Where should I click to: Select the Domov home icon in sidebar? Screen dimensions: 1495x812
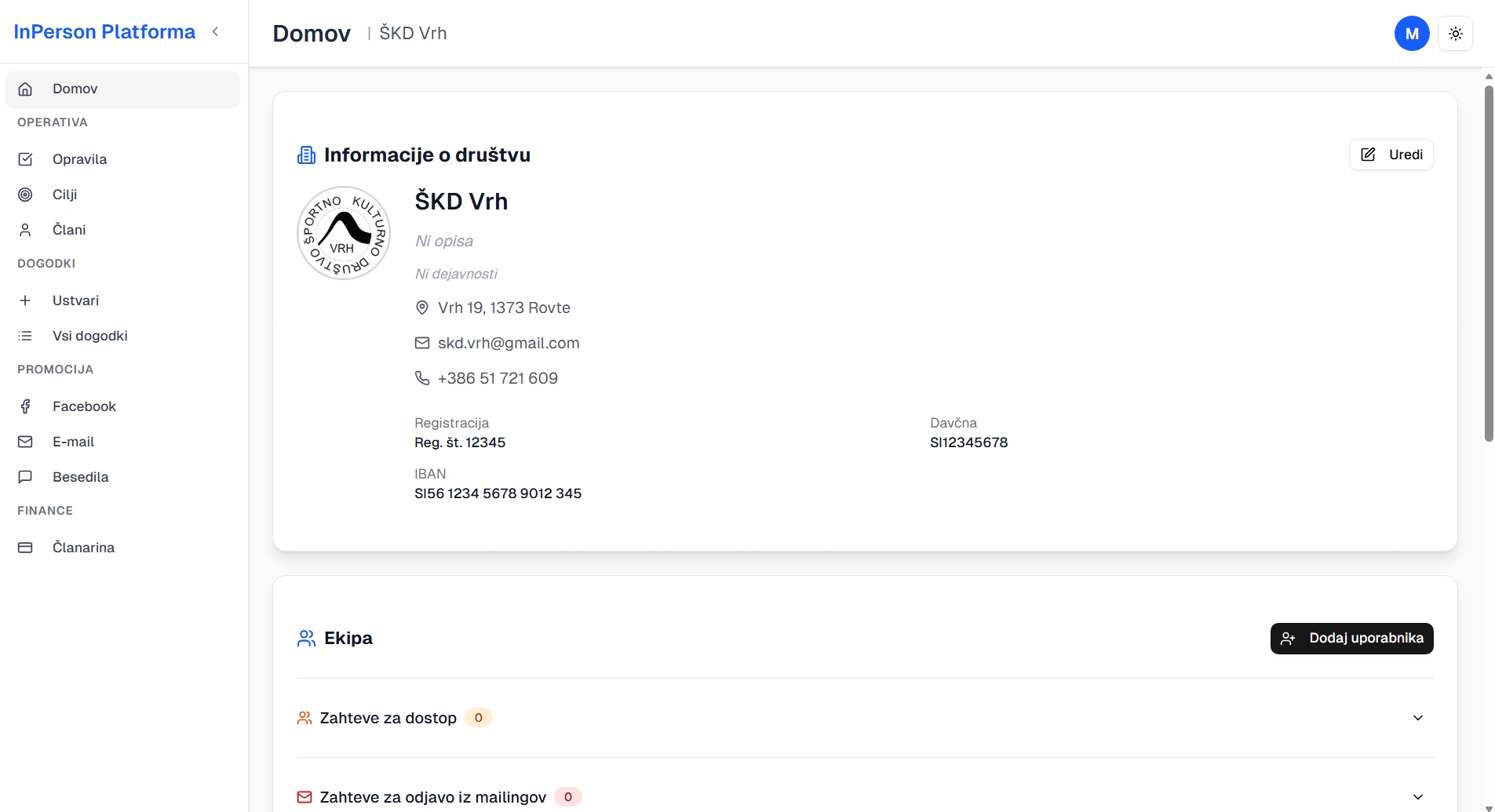click(26, 89)
